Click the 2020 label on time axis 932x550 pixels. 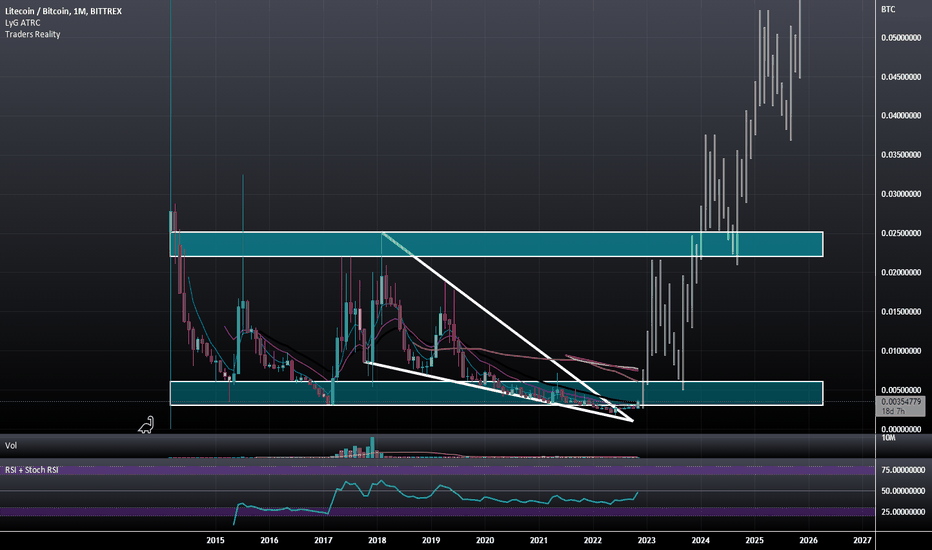click(485, 540)
